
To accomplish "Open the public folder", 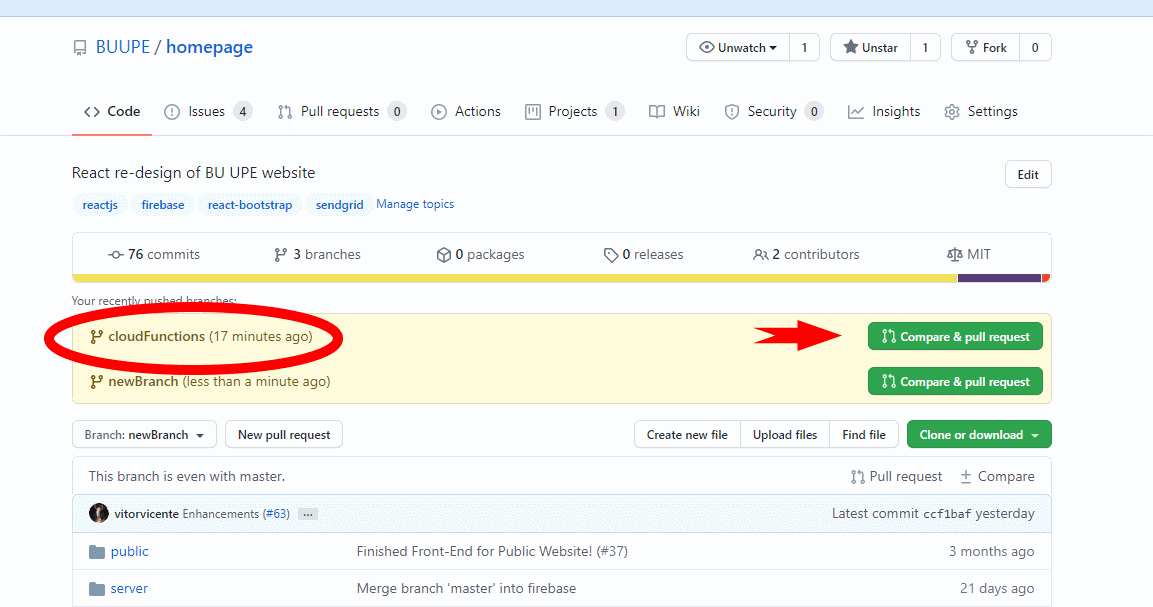I will [129, 551].
